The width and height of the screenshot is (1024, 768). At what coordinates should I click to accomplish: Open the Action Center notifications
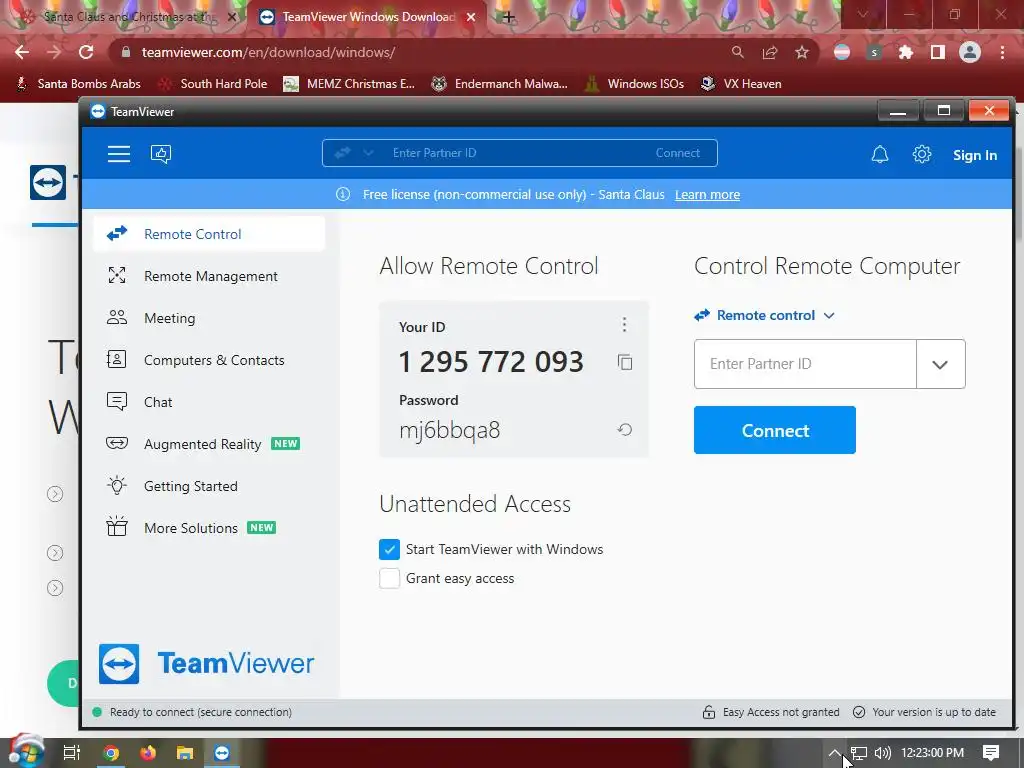point(991,753)
